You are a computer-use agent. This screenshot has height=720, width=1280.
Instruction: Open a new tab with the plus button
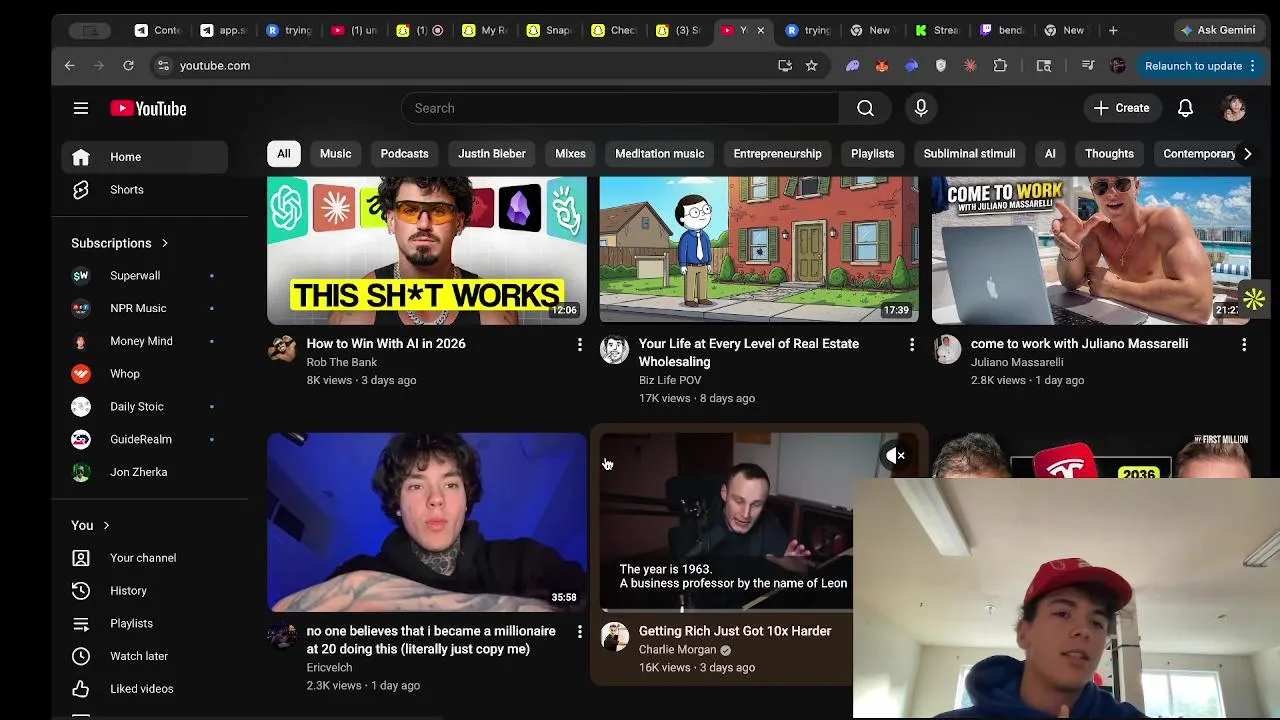[1113, 30]
